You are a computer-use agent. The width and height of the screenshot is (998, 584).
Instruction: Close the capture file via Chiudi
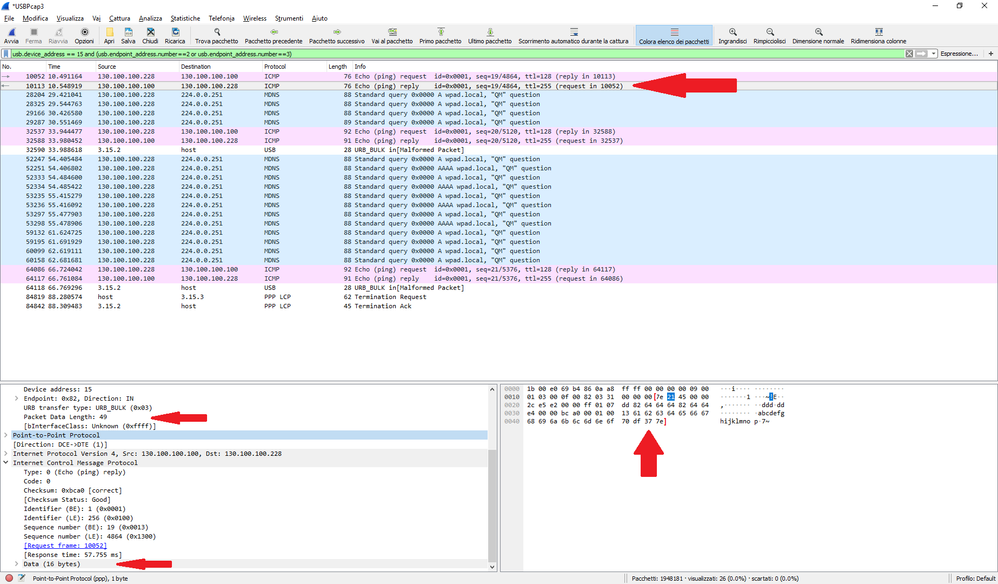point(150,35)
